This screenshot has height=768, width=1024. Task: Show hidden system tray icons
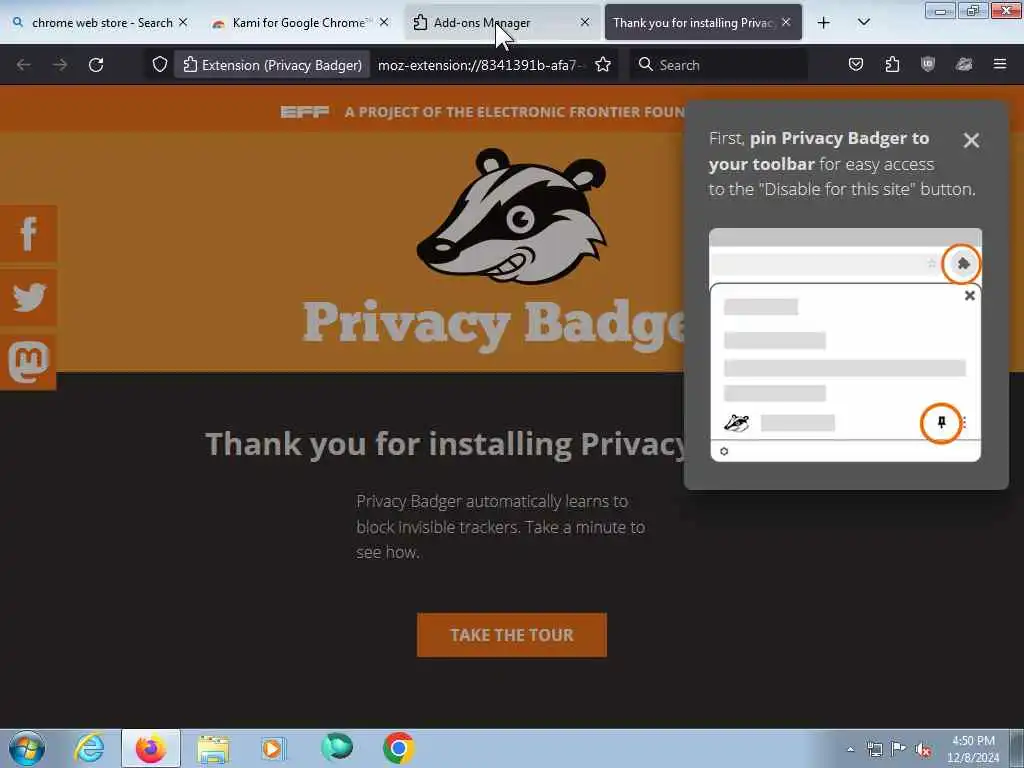click(850, 749)
